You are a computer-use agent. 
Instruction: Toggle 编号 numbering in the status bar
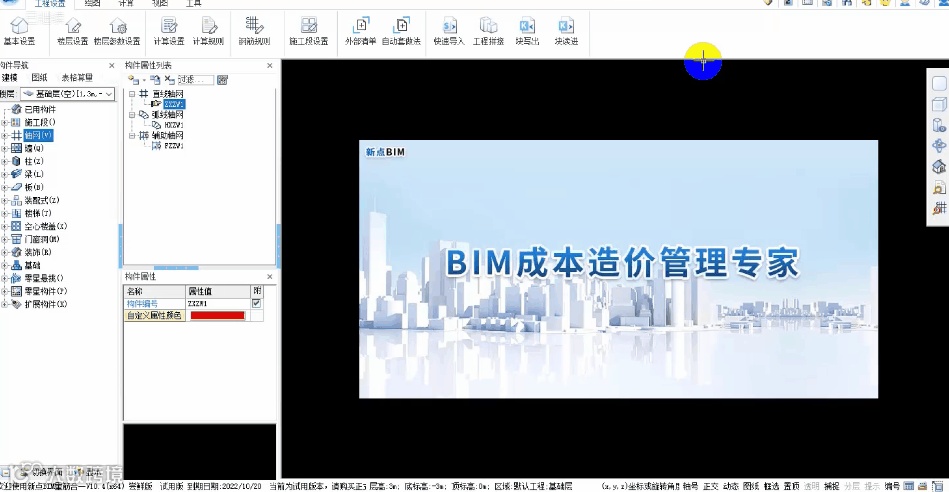[x=892, y=486]
